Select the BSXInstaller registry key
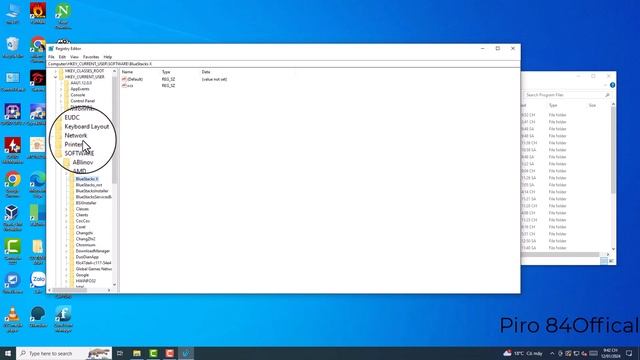 [86, 203]
